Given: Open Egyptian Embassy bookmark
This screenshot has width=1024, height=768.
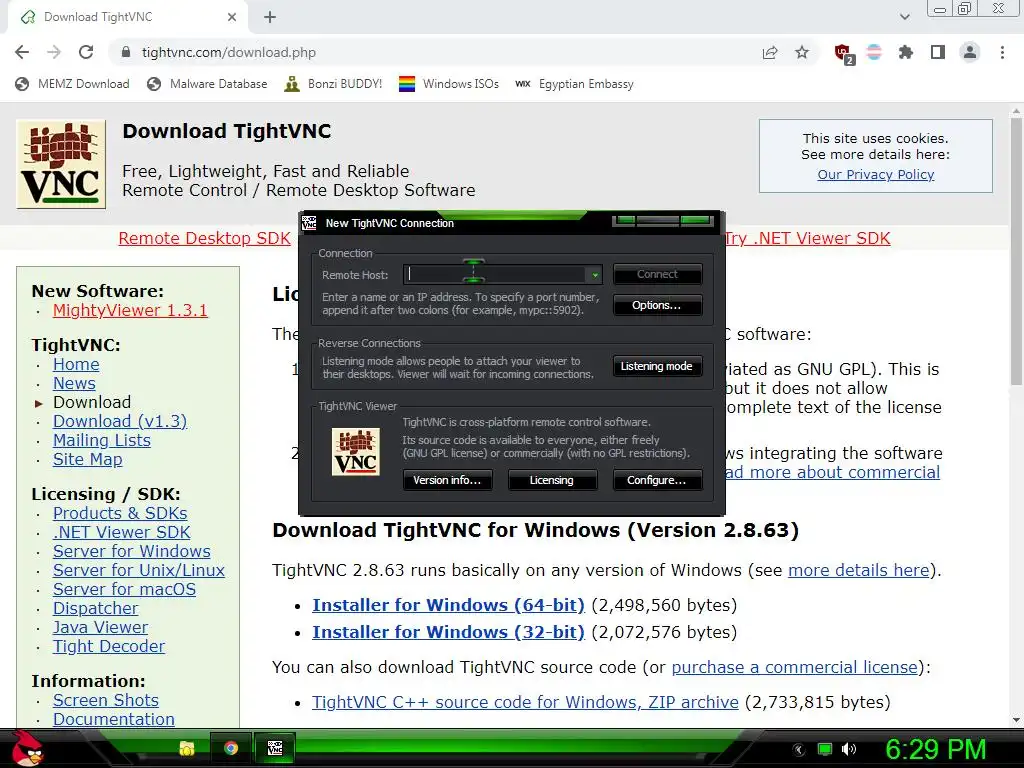Looking at the screenshot, I should (x=574, y=84).
